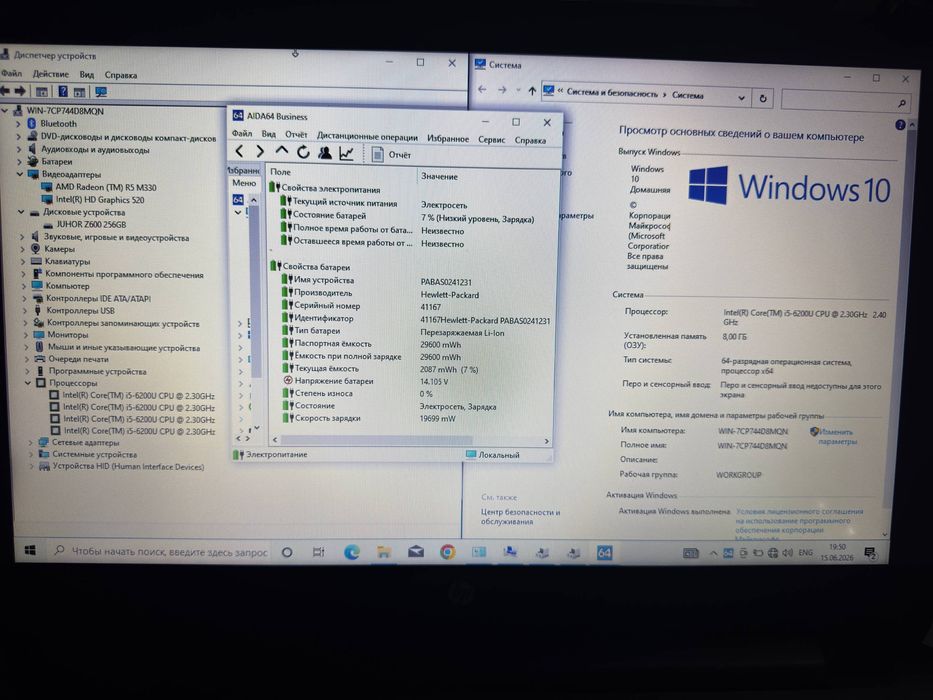
Task: Switch to the Меню tab in AIDA64 sidebar
Action: coord(244,183)
